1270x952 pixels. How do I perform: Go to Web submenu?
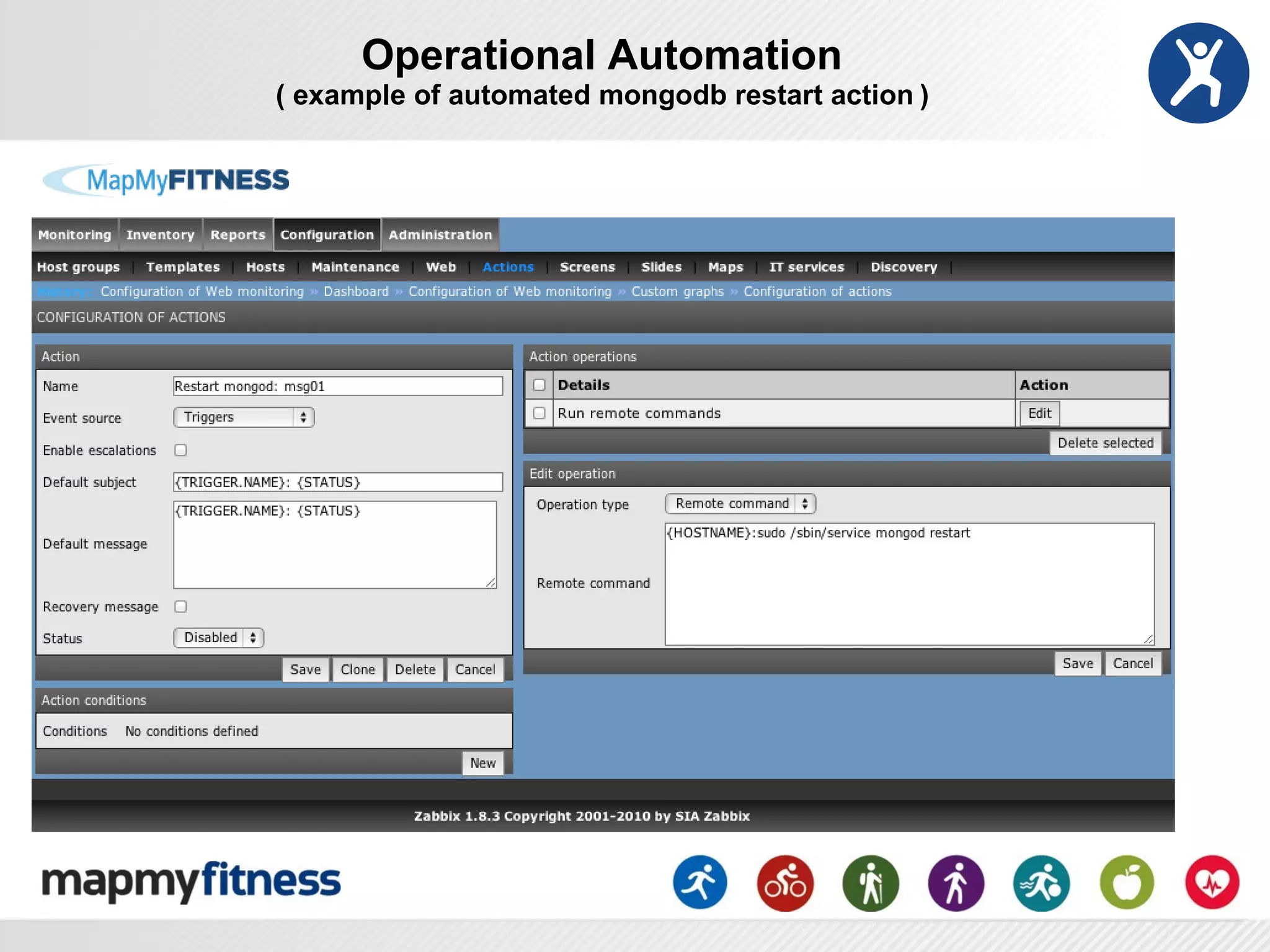click(441, 267)
